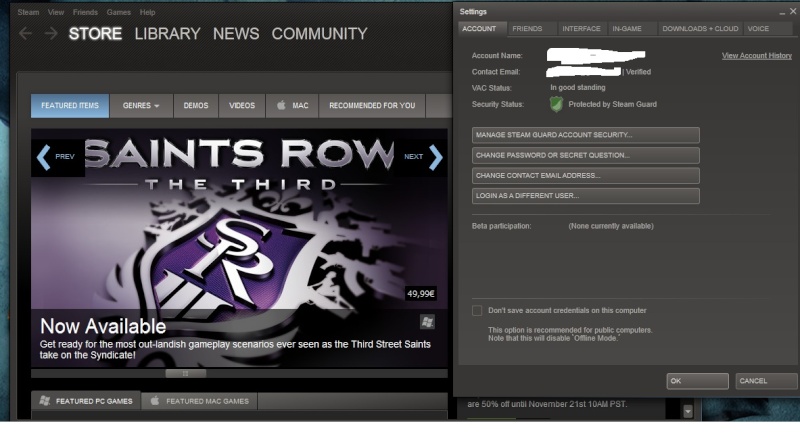Open the Help menu
This screenshot has width=800, height=438.
(x=147, y=12)
